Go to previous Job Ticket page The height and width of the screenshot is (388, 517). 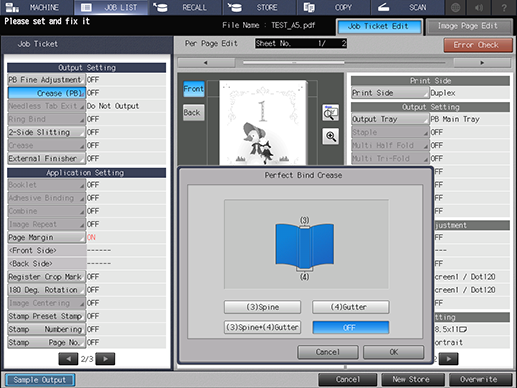click(68, 359)
